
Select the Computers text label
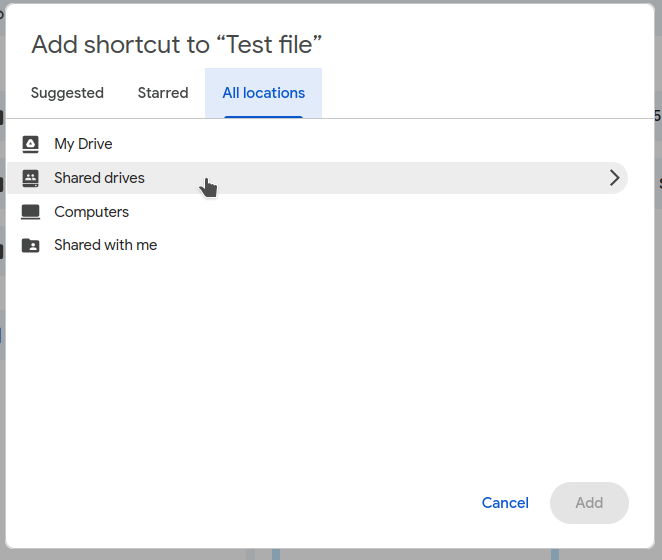tap(91, 212)
